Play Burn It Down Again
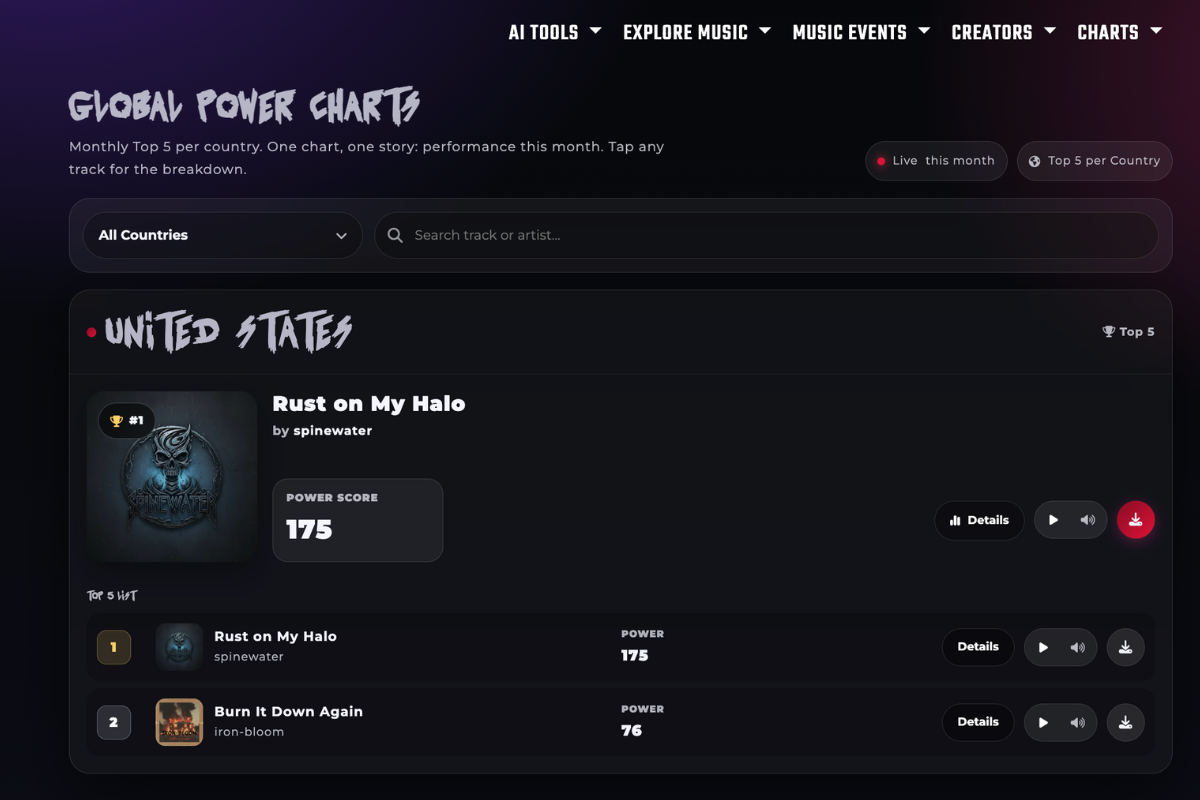This screenshot has width=1200, height=800. [1043, 722]
